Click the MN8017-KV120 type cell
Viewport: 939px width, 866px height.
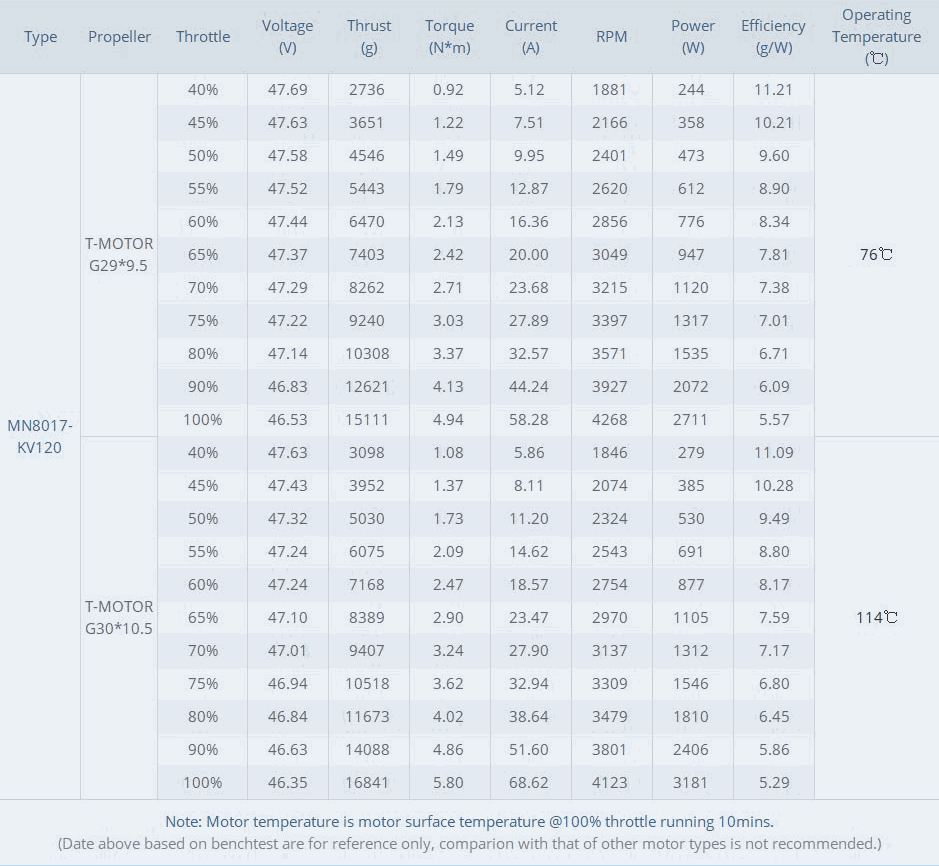[40, 437]
